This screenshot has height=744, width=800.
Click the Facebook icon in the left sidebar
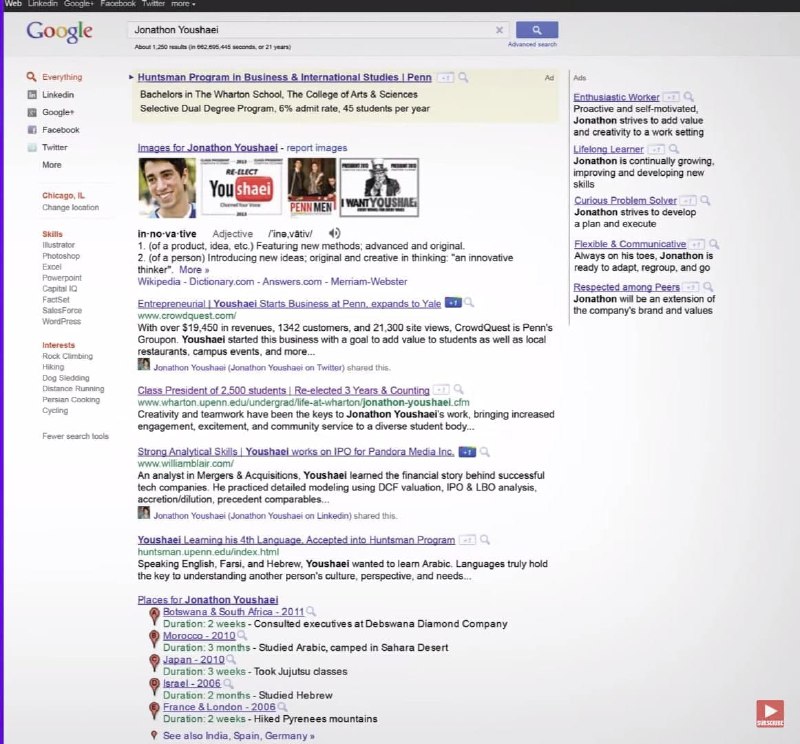point(32,130)
